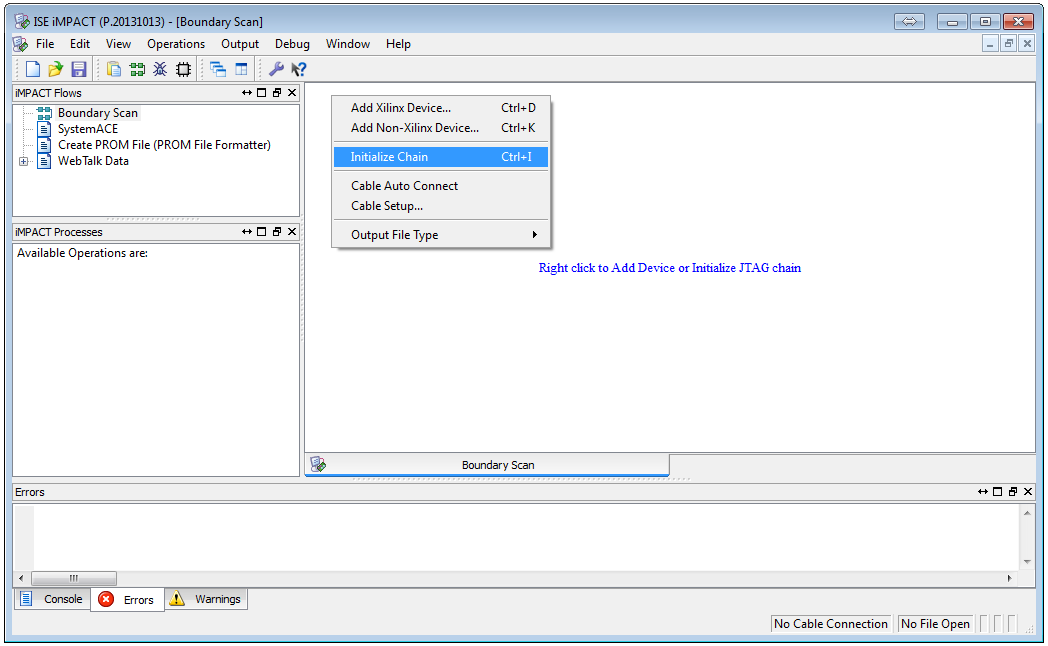1048x646 pixels.
Task: Float the Errors panel
Action: tap(1013, 492)
